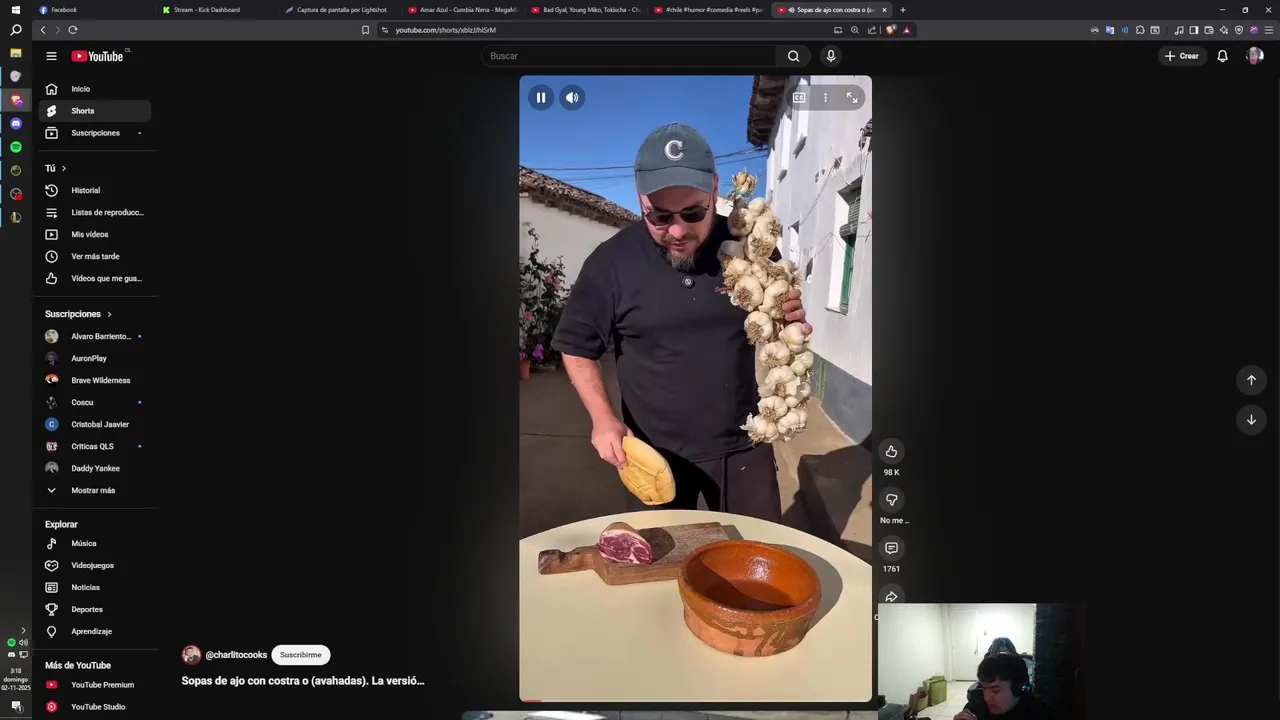Start voice search with microphone

(x=830, y=56)
